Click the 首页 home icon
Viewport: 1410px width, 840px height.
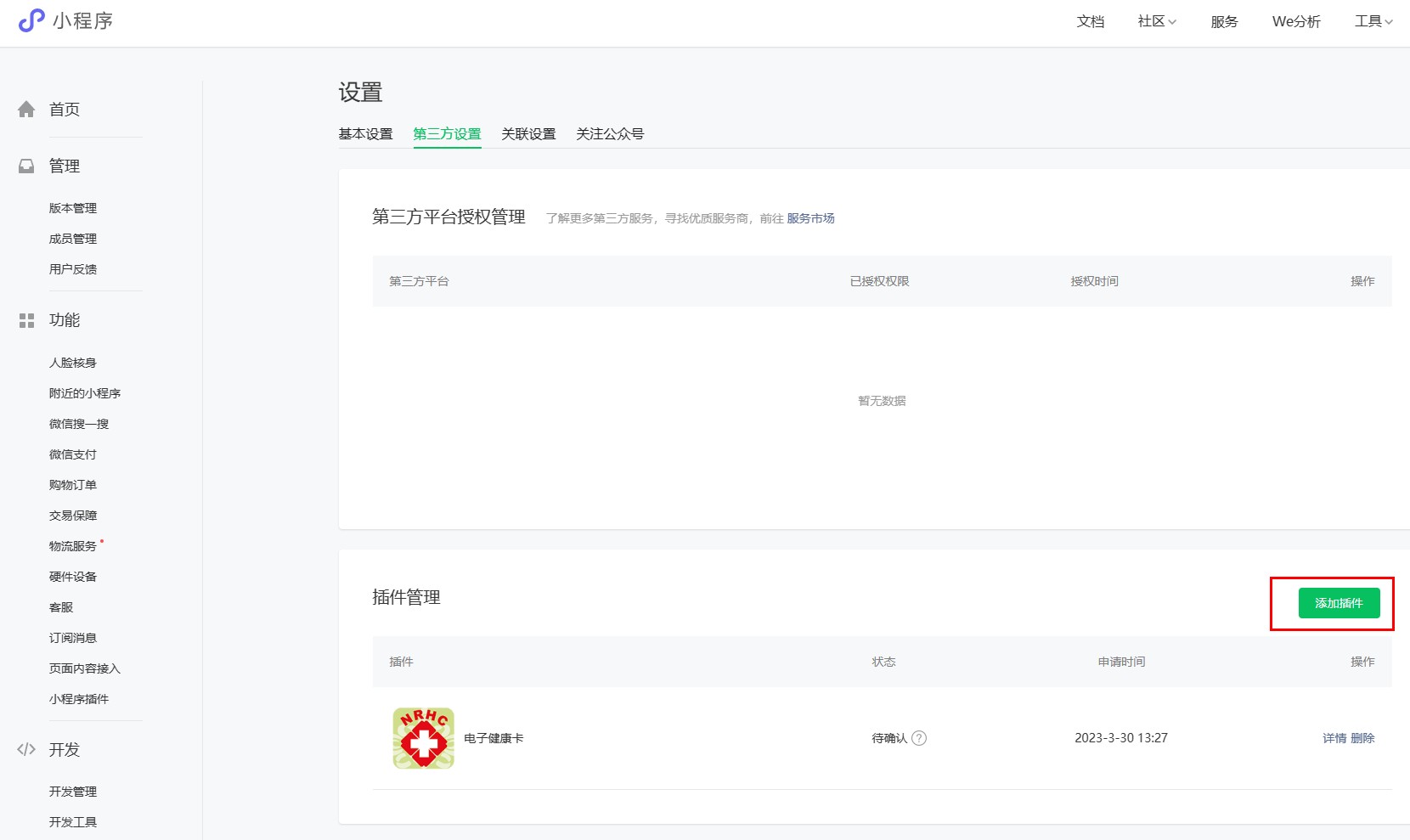coord(26,110)
